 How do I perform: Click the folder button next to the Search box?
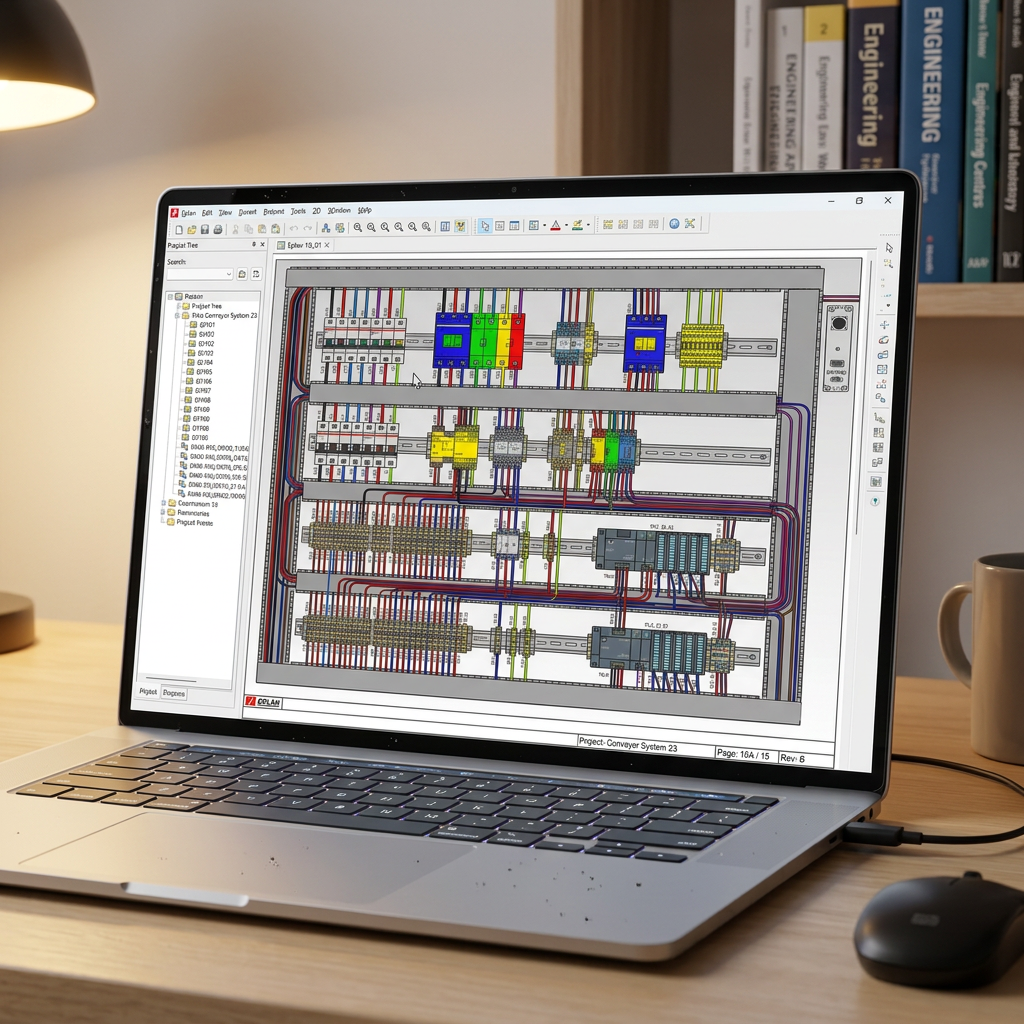[x=242, y=274]
